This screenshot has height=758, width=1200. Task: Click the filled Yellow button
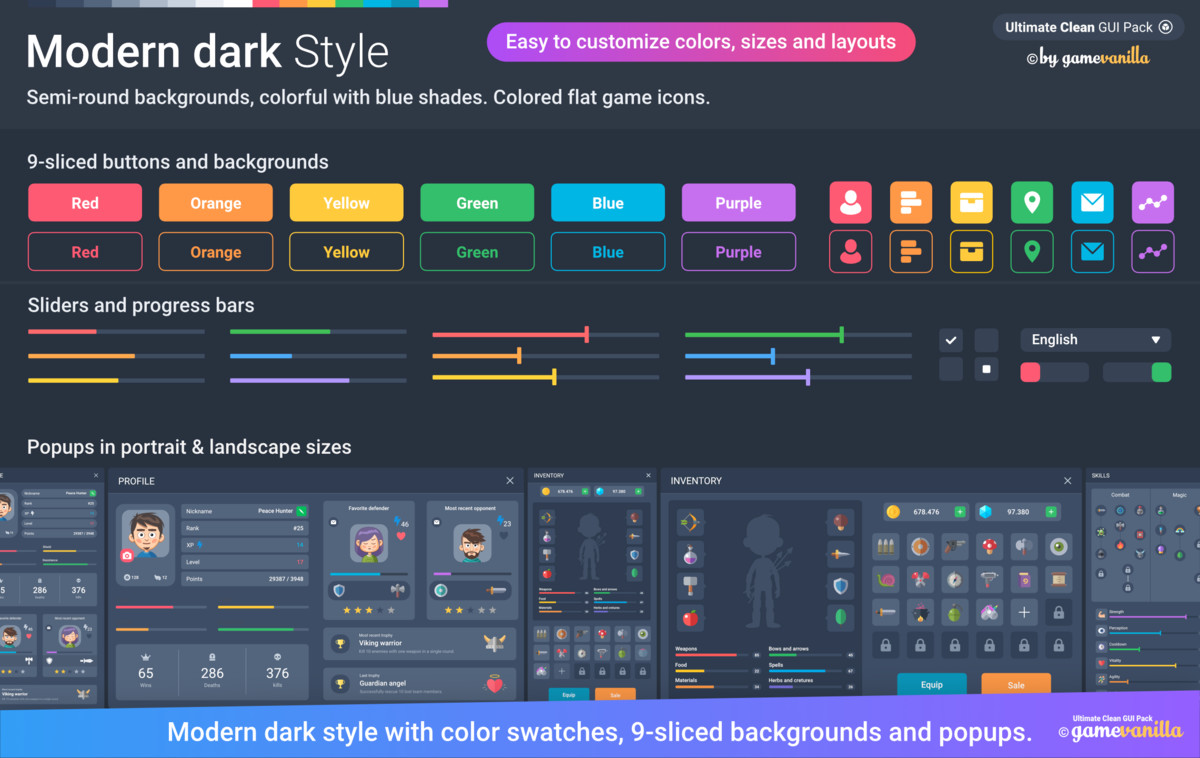click(347, 203)
